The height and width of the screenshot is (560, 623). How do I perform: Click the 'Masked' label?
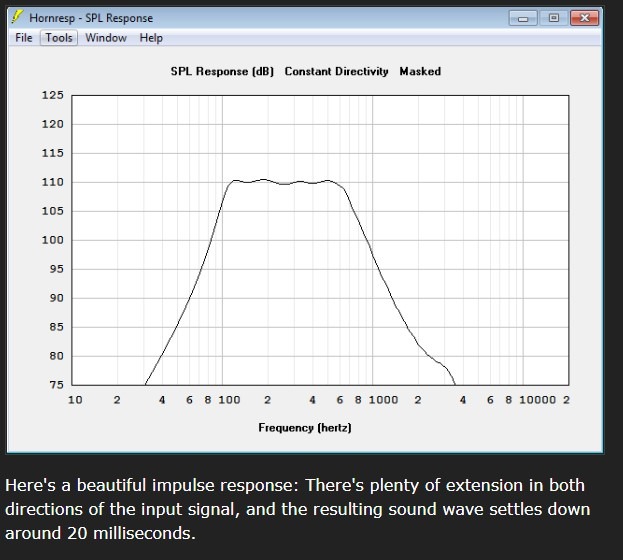tap(420, 72)
